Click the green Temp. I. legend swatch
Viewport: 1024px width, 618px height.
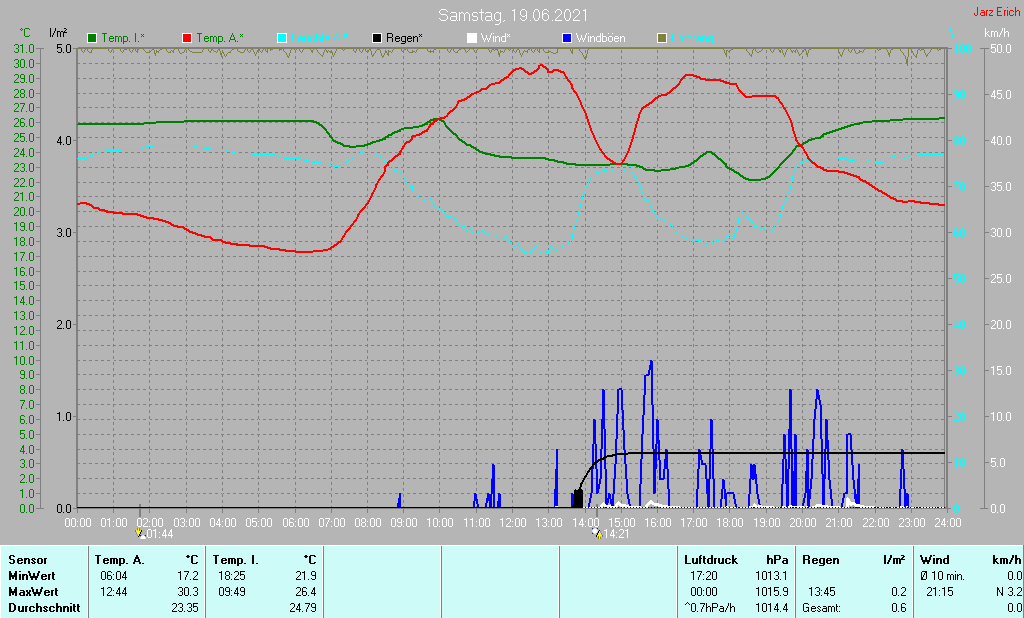pos(93,38)
